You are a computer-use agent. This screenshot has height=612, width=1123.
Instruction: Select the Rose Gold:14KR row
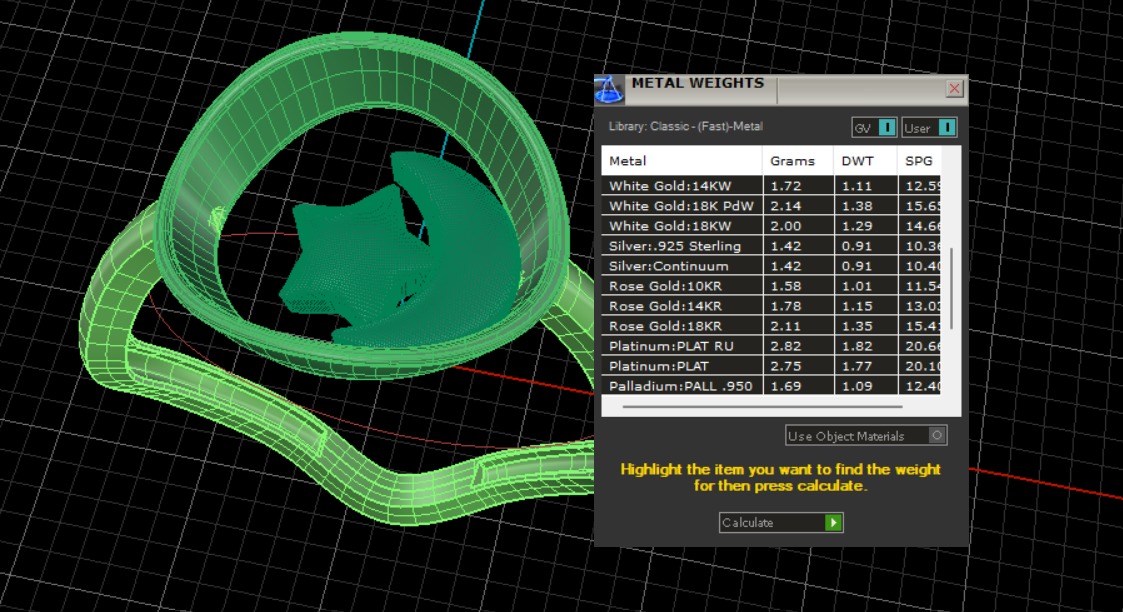[x=771, y=306]
